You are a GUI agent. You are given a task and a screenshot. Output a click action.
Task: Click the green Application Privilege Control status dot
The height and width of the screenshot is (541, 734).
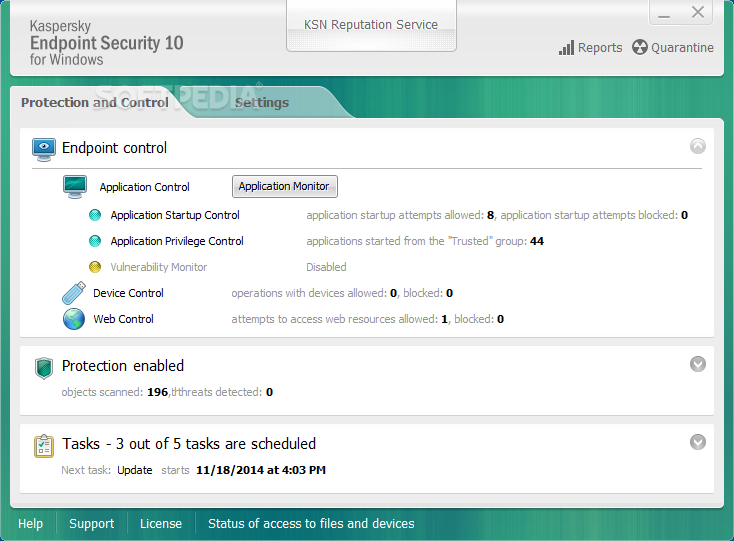95,241
